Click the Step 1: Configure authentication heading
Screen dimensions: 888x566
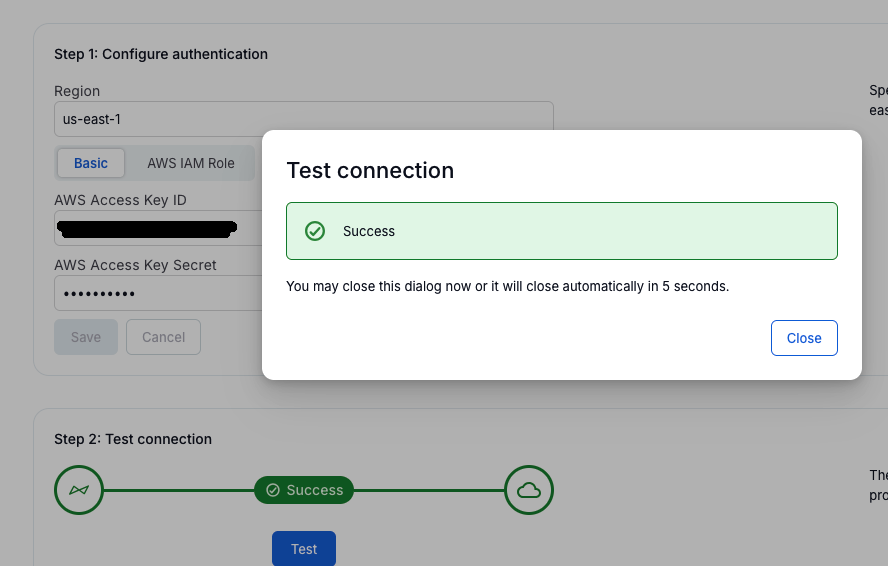click(x=161, y=54)
